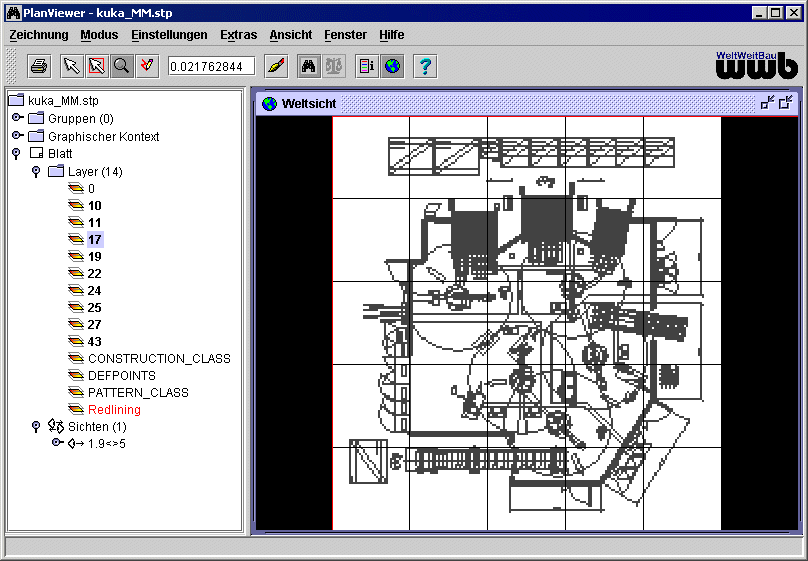Open the layer info list icon
This screenshot has height=561, width=808.
click(367, 66)
